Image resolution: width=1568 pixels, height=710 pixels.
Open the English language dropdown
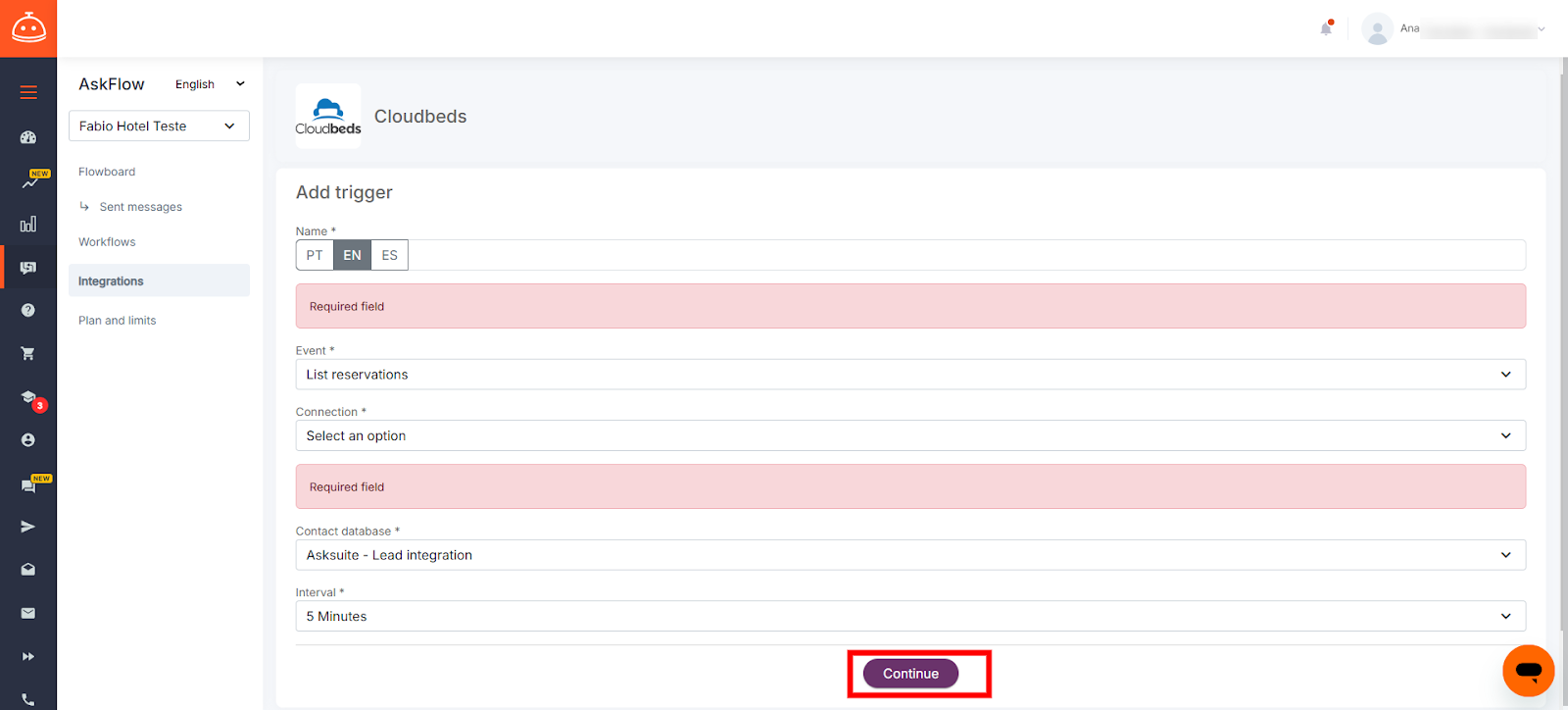pos(210,84)
